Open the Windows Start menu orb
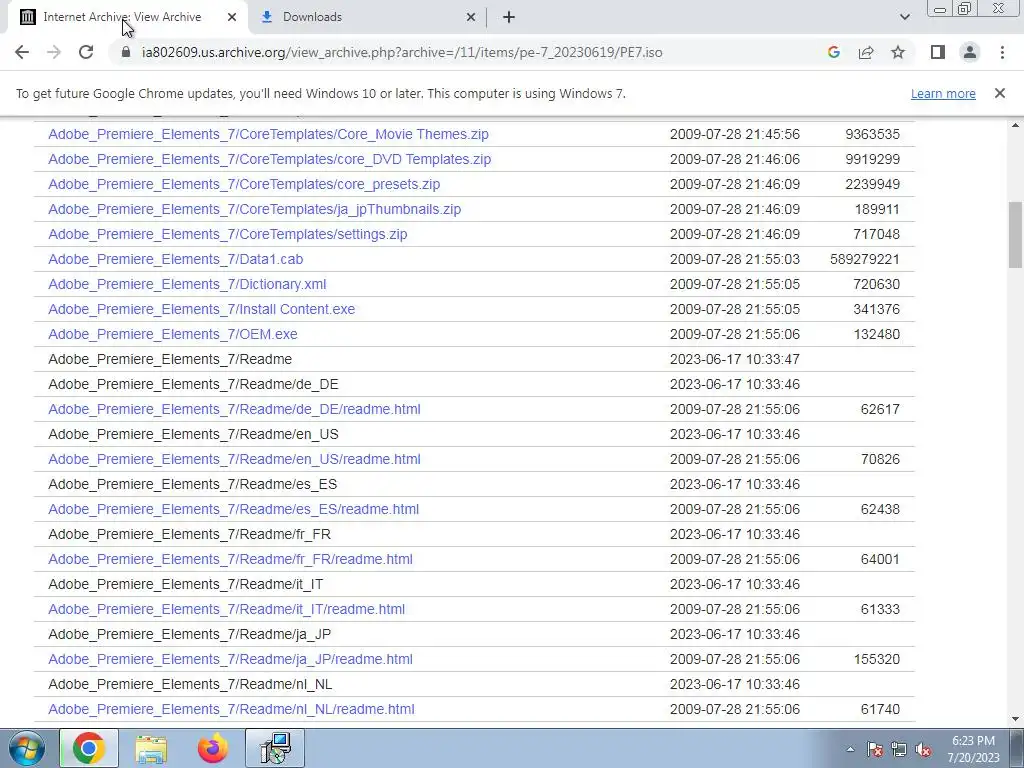 [x=26, y=748]
